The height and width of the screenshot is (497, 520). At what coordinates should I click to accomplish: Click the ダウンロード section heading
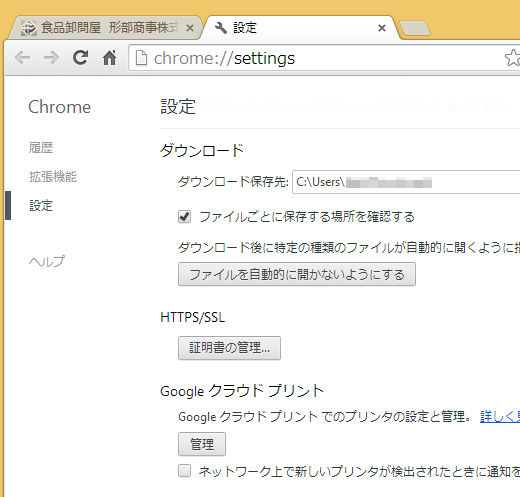tap(202, 150)
